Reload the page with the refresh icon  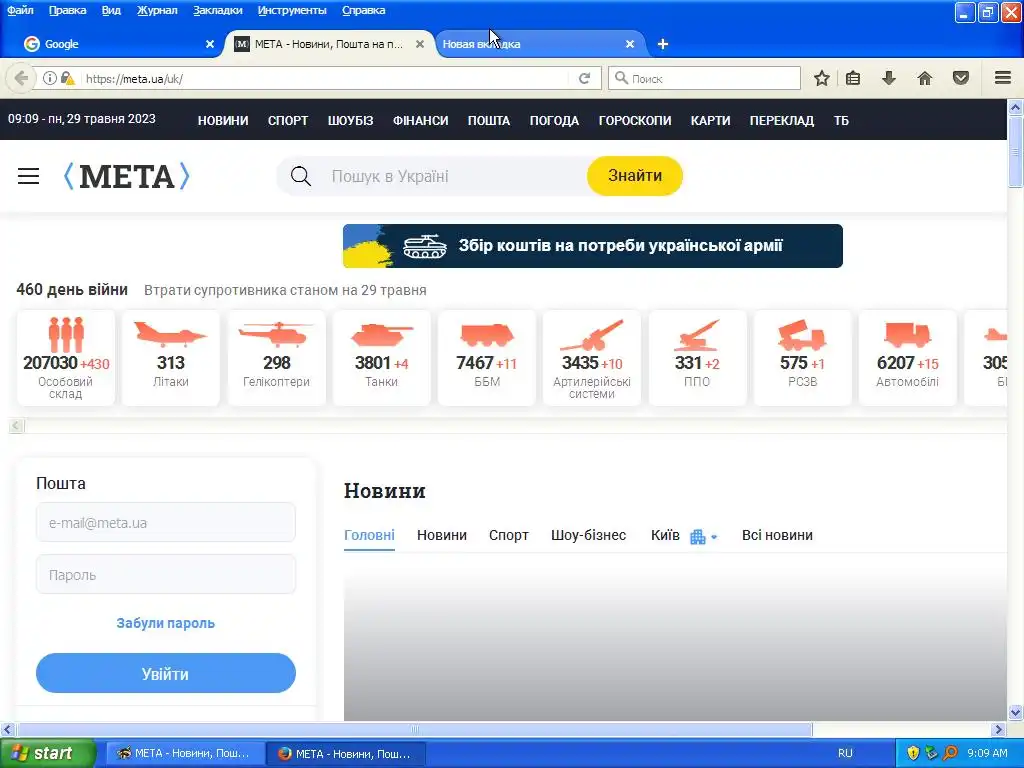(584, 78)
